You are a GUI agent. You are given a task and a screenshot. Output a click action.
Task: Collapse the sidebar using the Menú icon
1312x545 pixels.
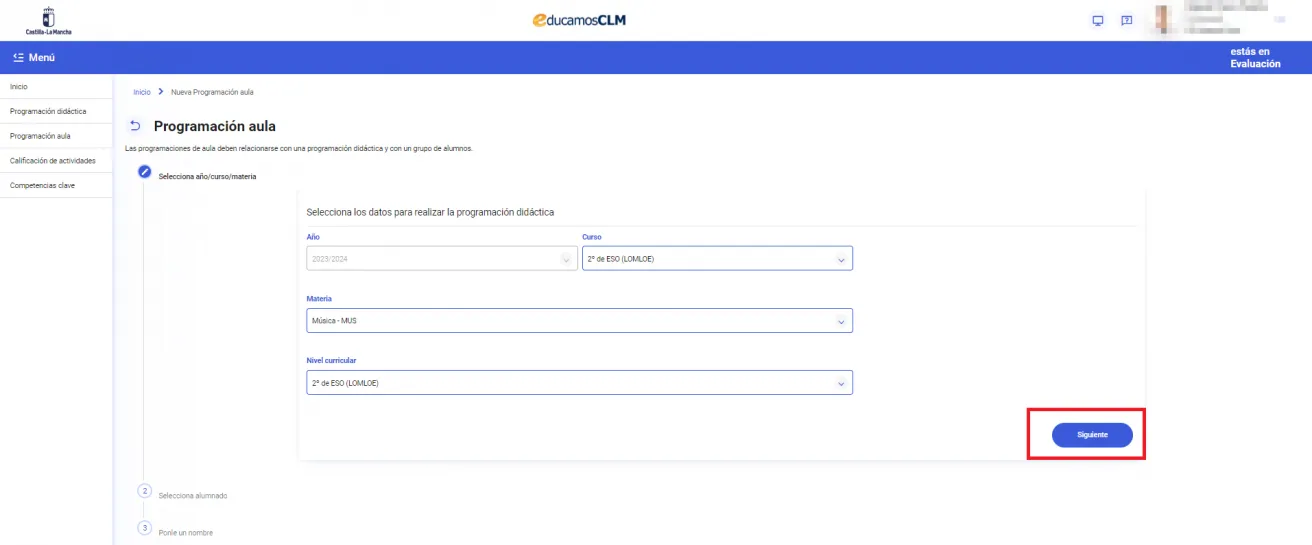(19, 58)
